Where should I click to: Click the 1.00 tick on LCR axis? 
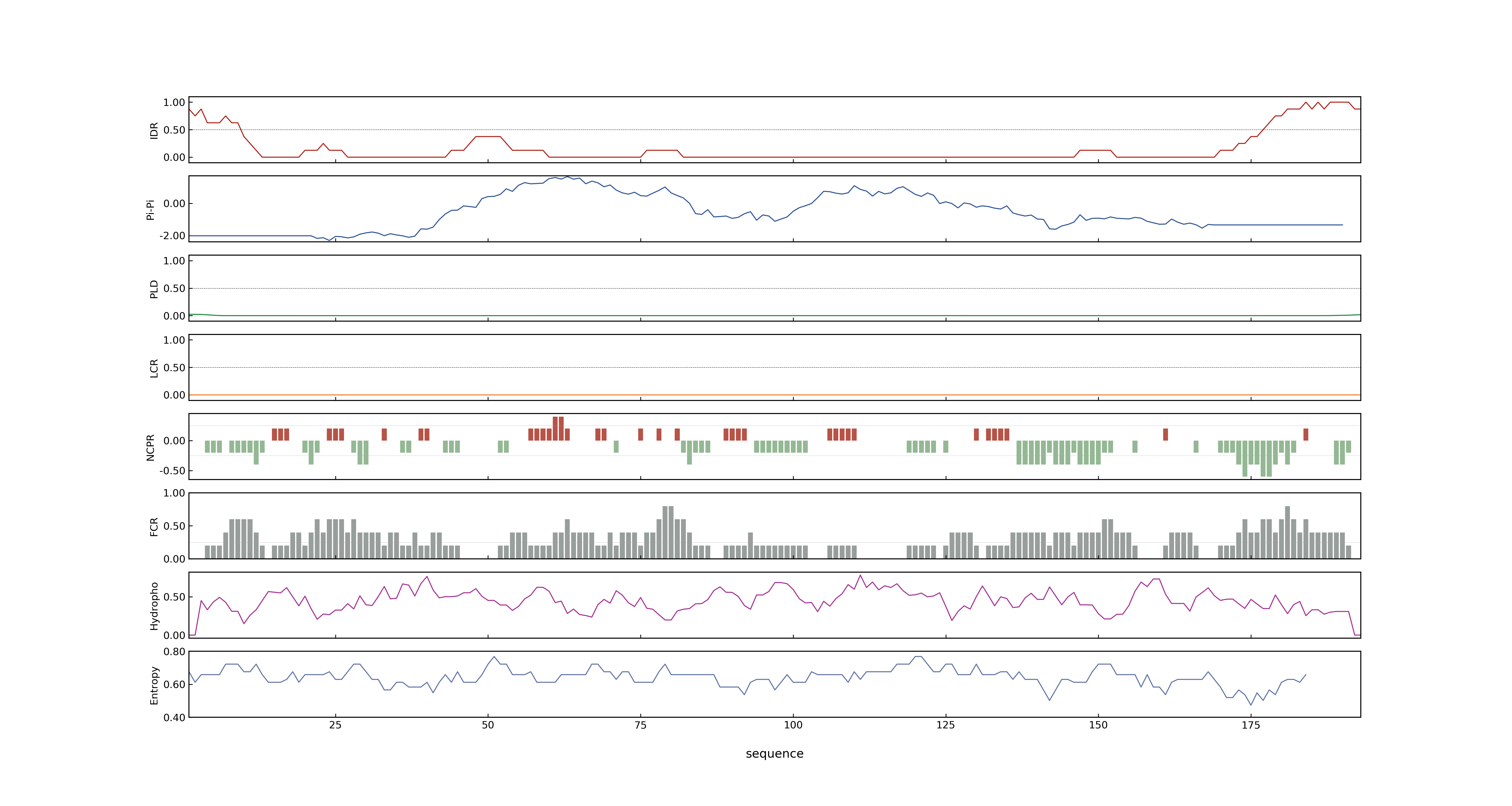[x=174, y=340]
